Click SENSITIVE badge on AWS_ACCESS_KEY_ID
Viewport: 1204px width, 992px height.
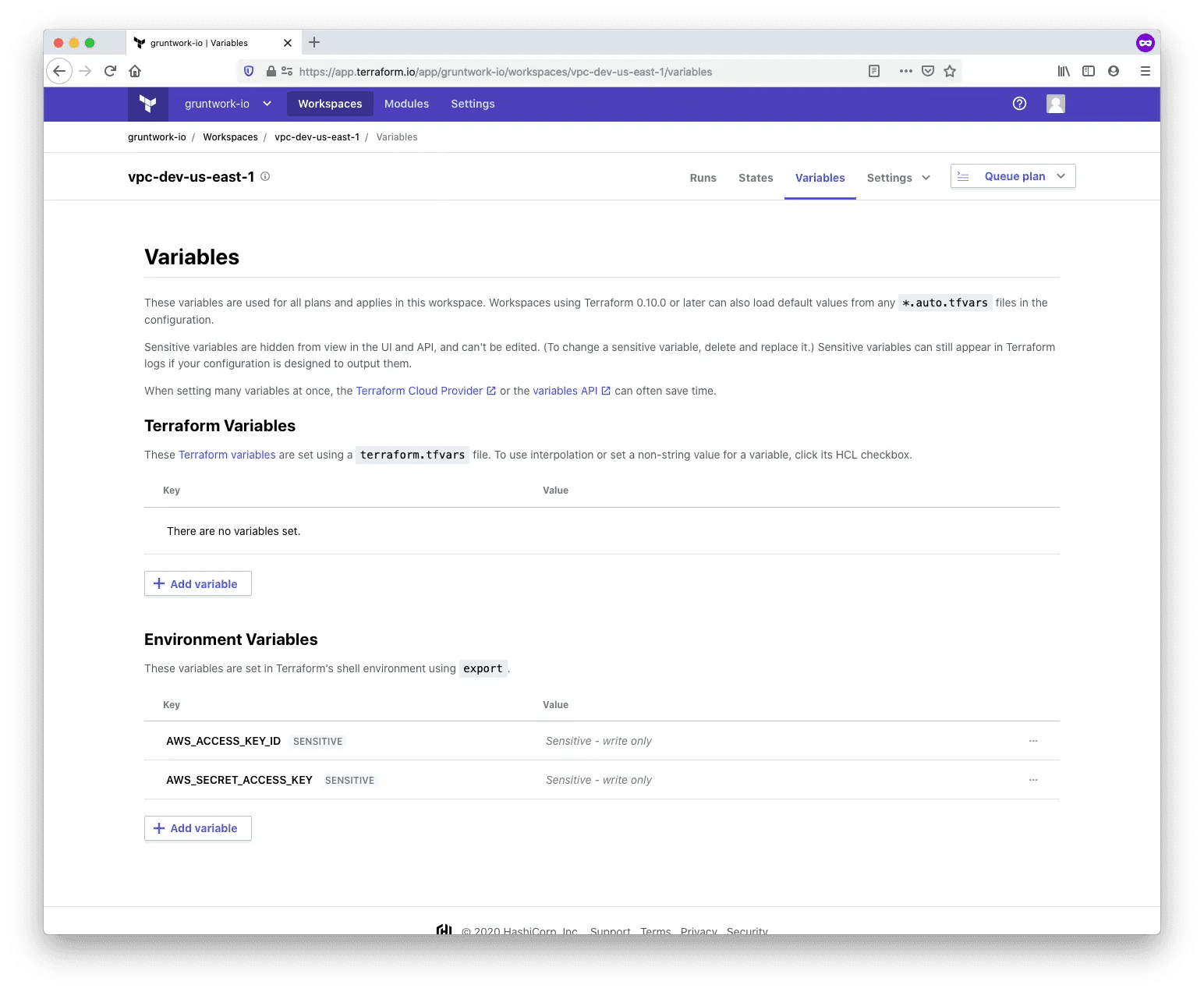pos(317,741)
